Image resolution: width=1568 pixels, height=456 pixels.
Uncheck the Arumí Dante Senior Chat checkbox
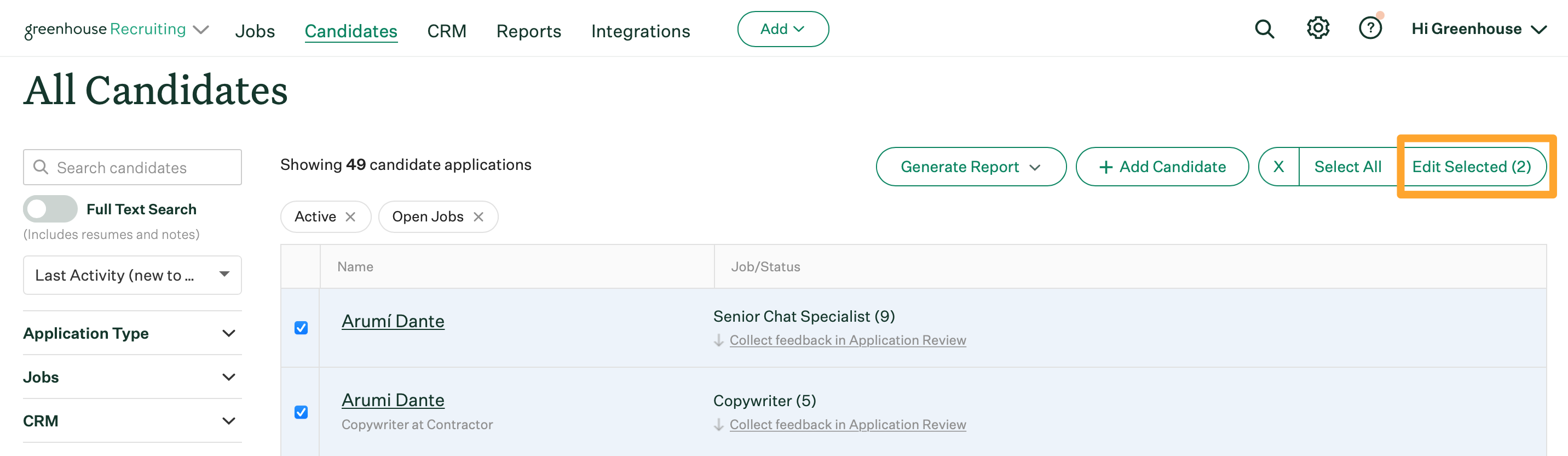301,328
